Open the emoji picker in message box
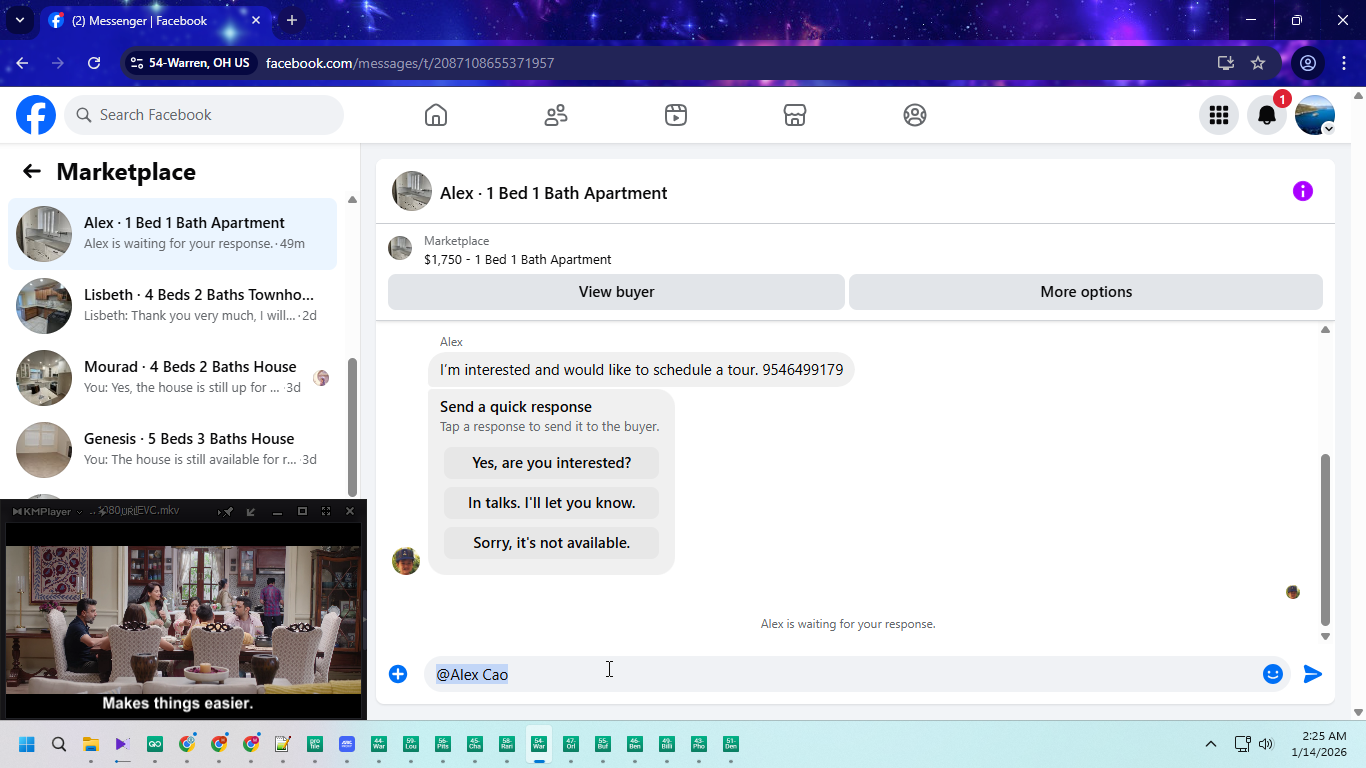1366x768 pixels. coord(1273,674)
